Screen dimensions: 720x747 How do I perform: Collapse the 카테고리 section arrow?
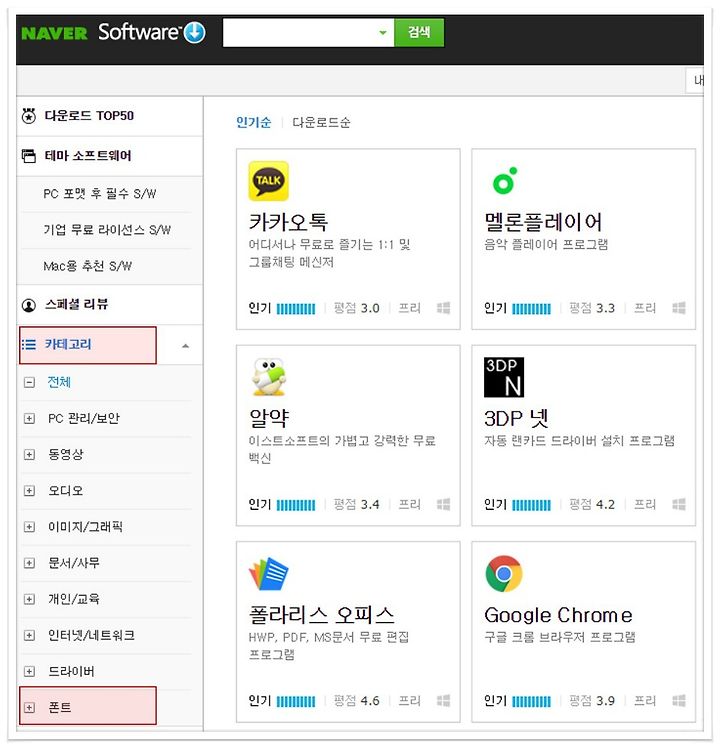(x=185, y=346)
